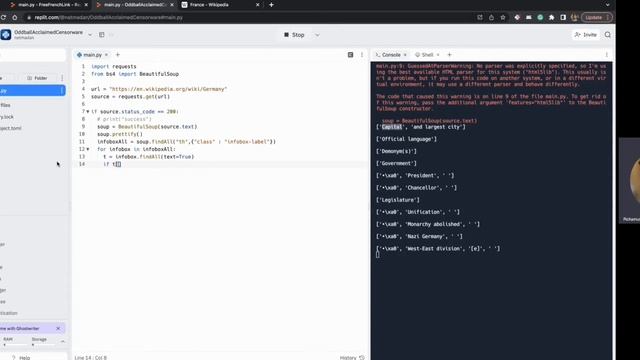Open the browser tab search chevron
640x360 pixels.
tap(607, 5)
